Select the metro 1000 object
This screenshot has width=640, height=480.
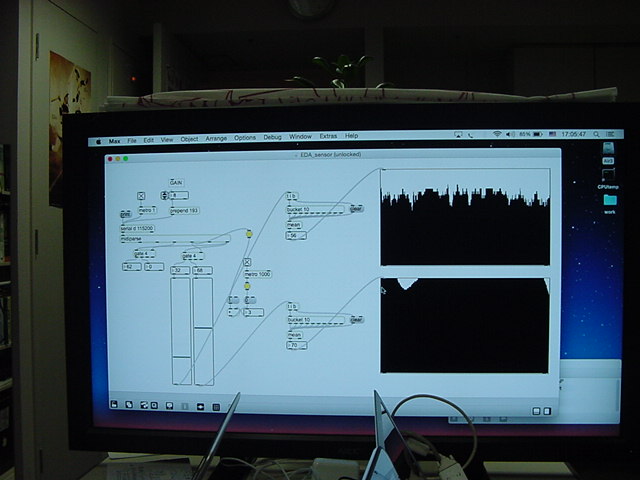point(258,274)
